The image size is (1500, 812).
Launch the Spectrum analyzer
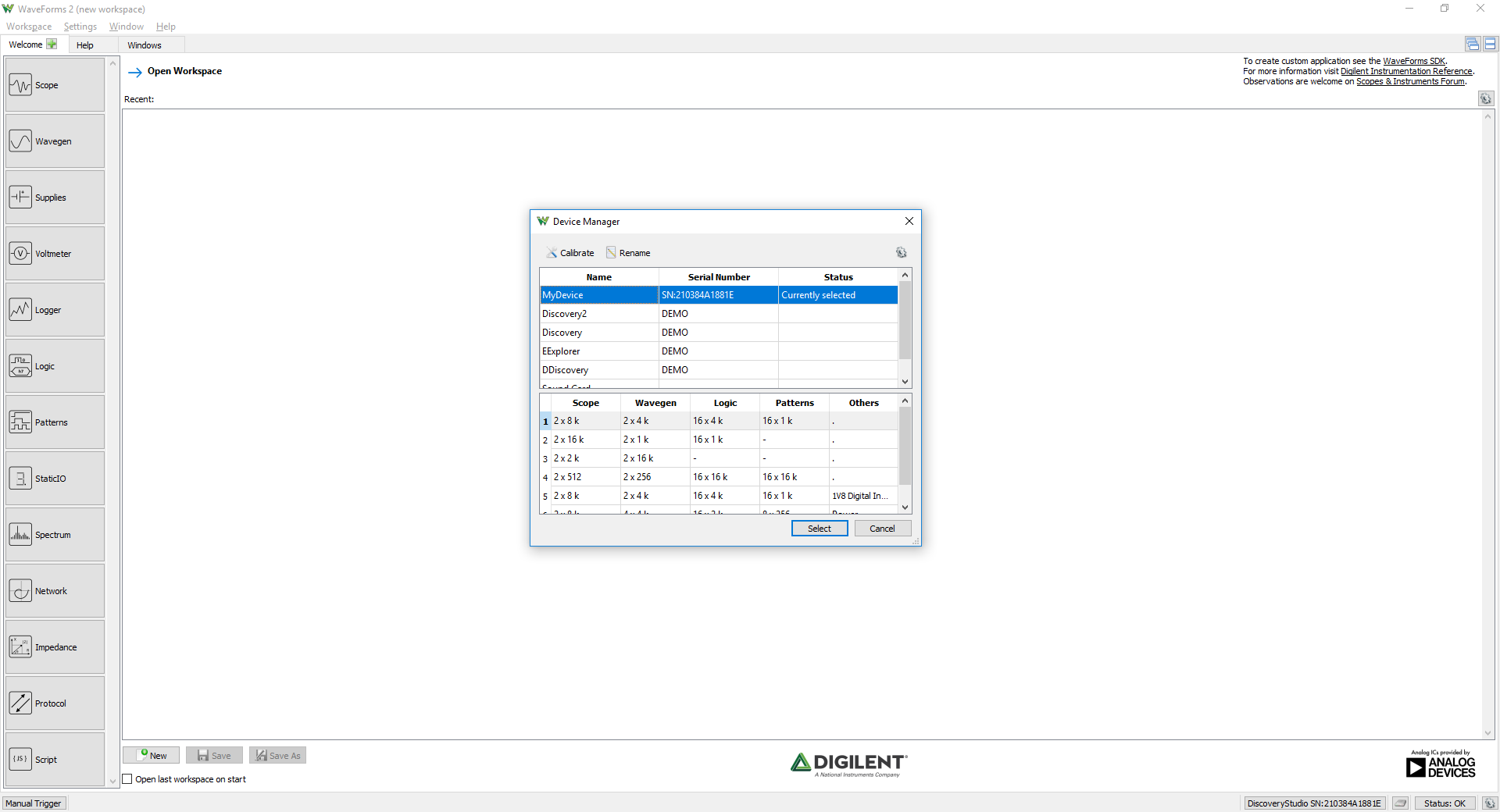55,535
